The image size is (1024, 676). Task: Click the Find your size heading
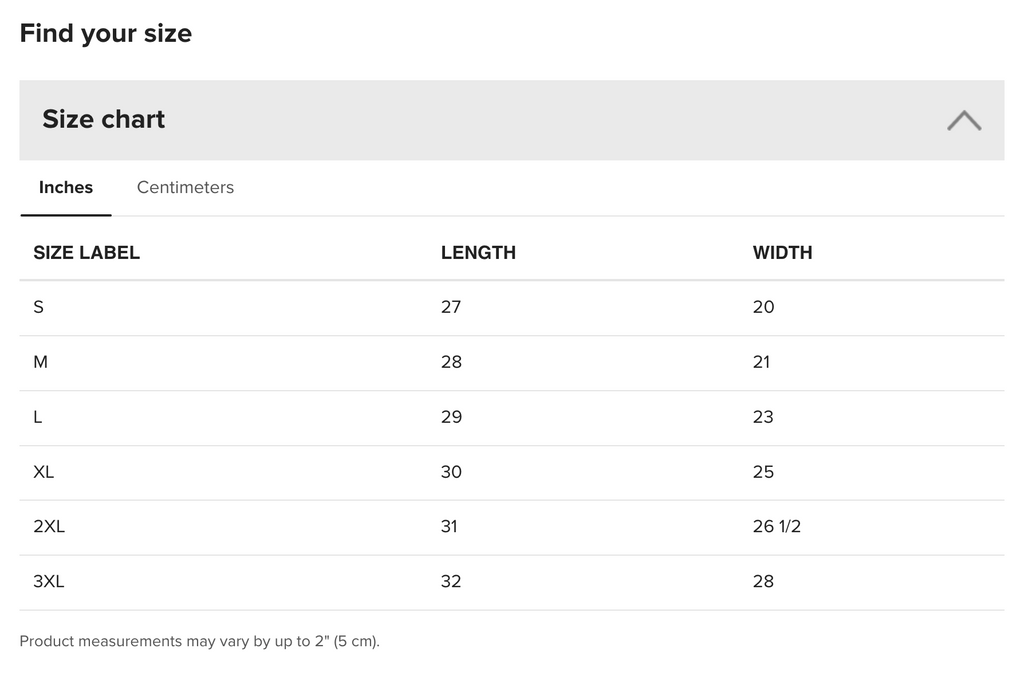coord(106,33)
